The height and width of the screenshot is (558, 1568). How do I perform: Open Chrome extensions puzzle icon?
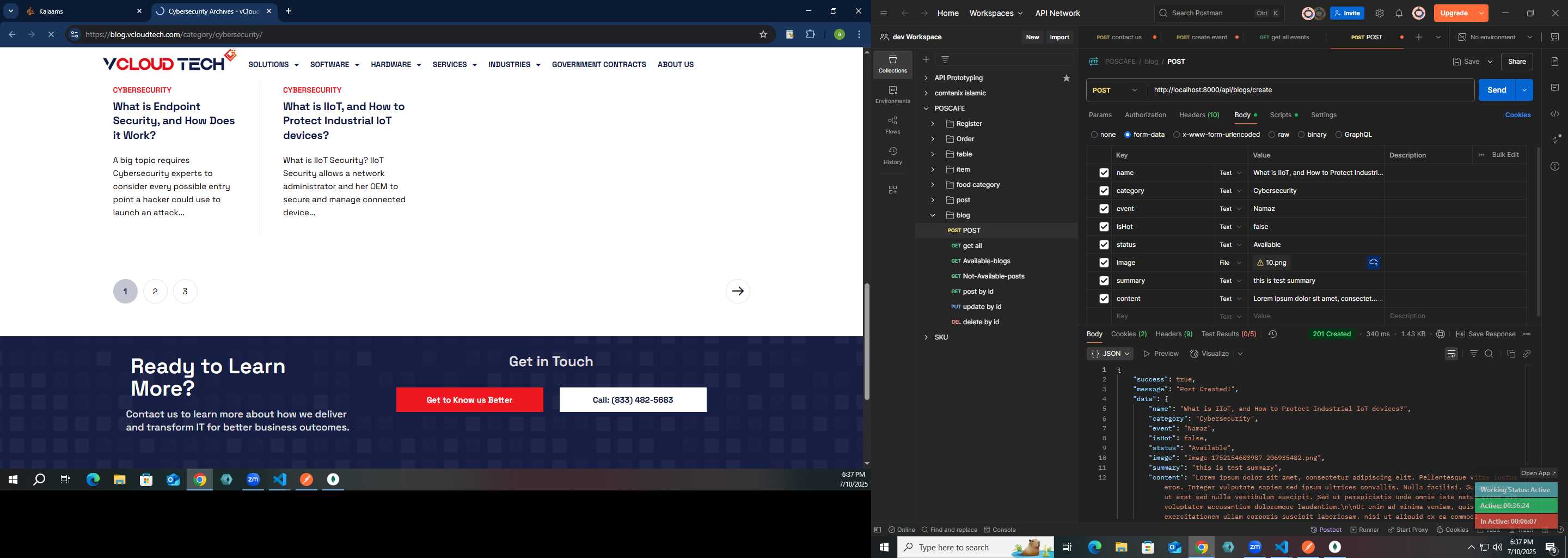coord(810,35)
